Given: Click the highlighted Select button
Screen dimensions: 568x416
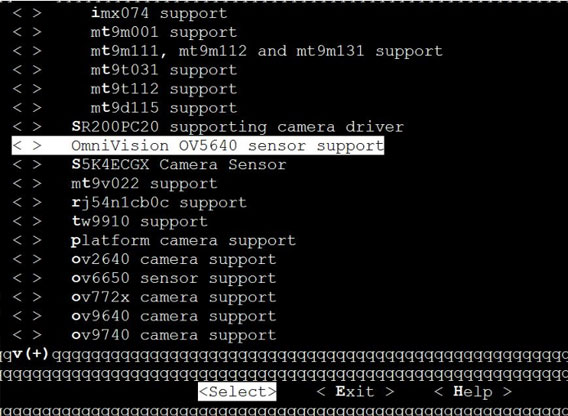Looking at the screenshot, I should 237,392.
